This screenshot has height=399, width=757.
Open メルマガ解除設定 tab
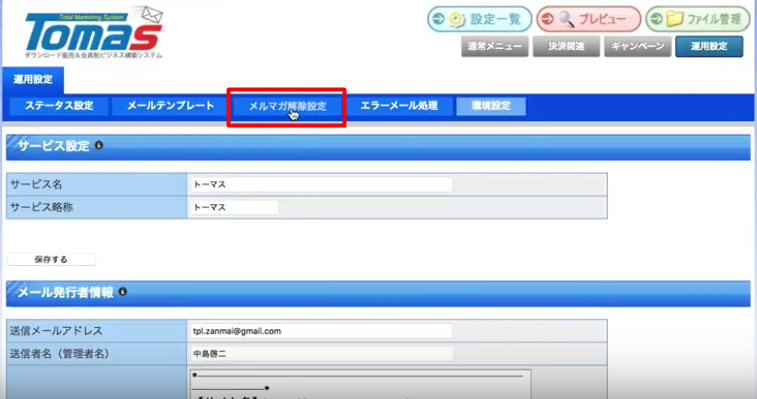pos(287,106)
